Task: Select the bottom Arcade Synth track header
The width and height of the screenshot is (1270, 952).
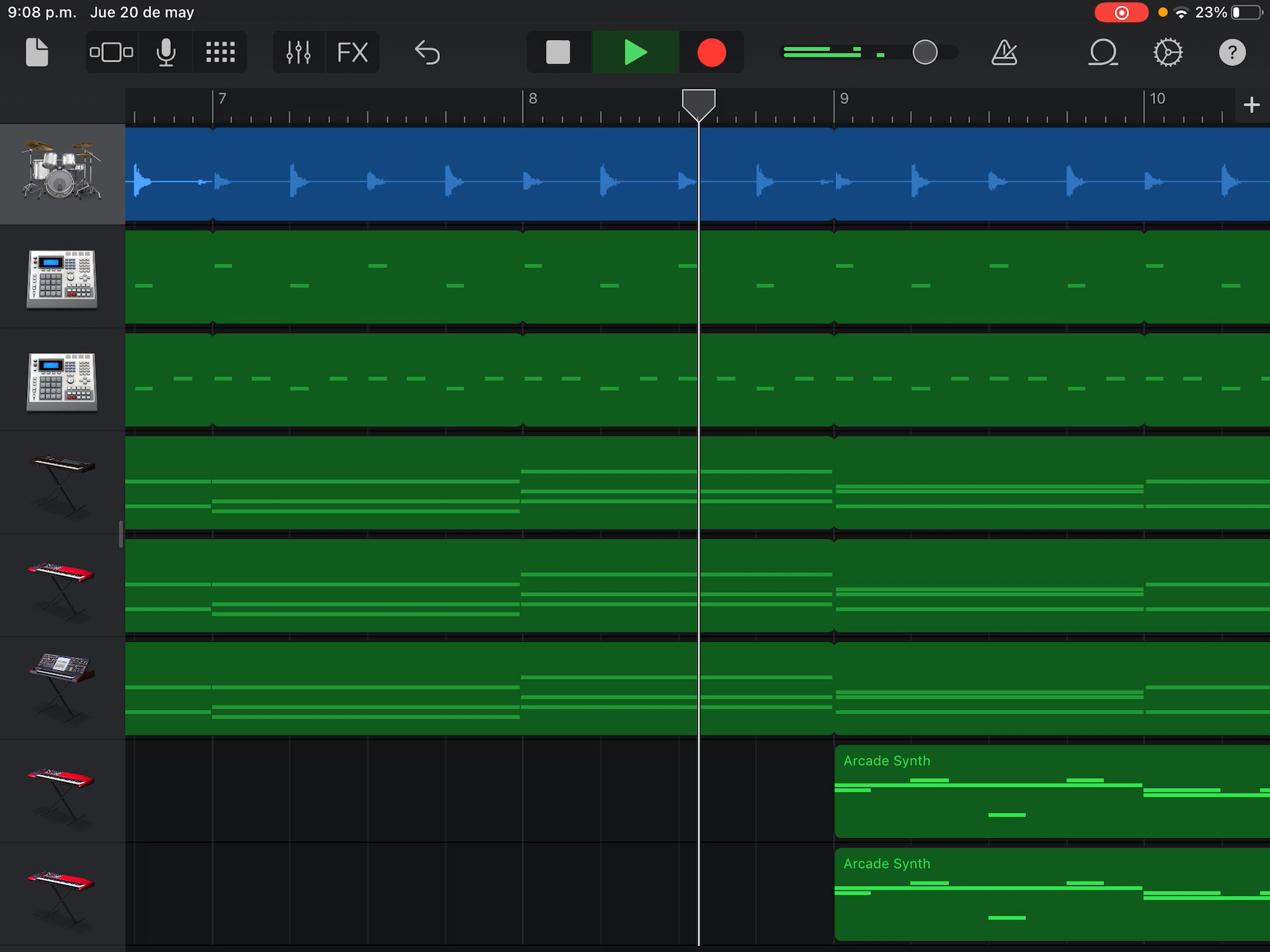Action: tap(62, 894)
